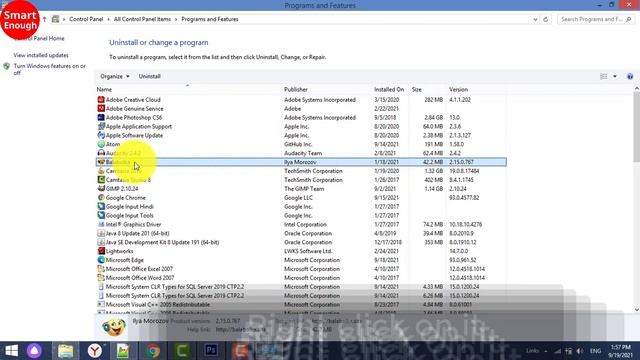Open the view options dropdown arrow
The width and height of the screenshot is (640, 360).
point(615,76)
